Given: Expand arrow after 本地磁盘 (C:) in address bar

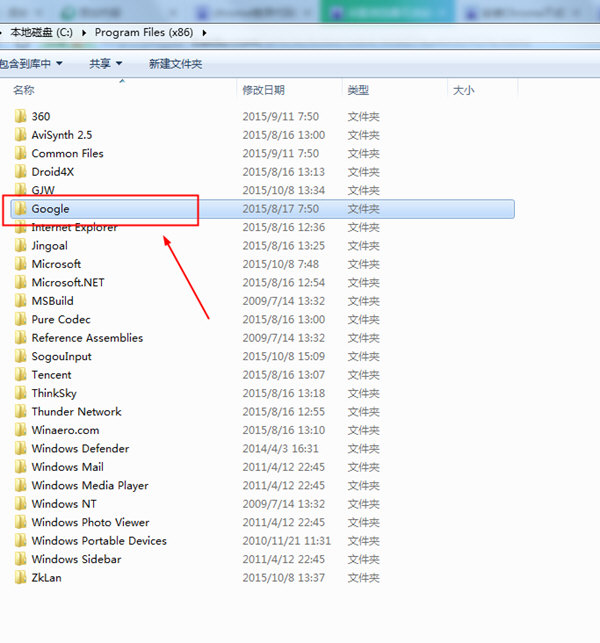Looking at the screenshot, I should [84, 33].
